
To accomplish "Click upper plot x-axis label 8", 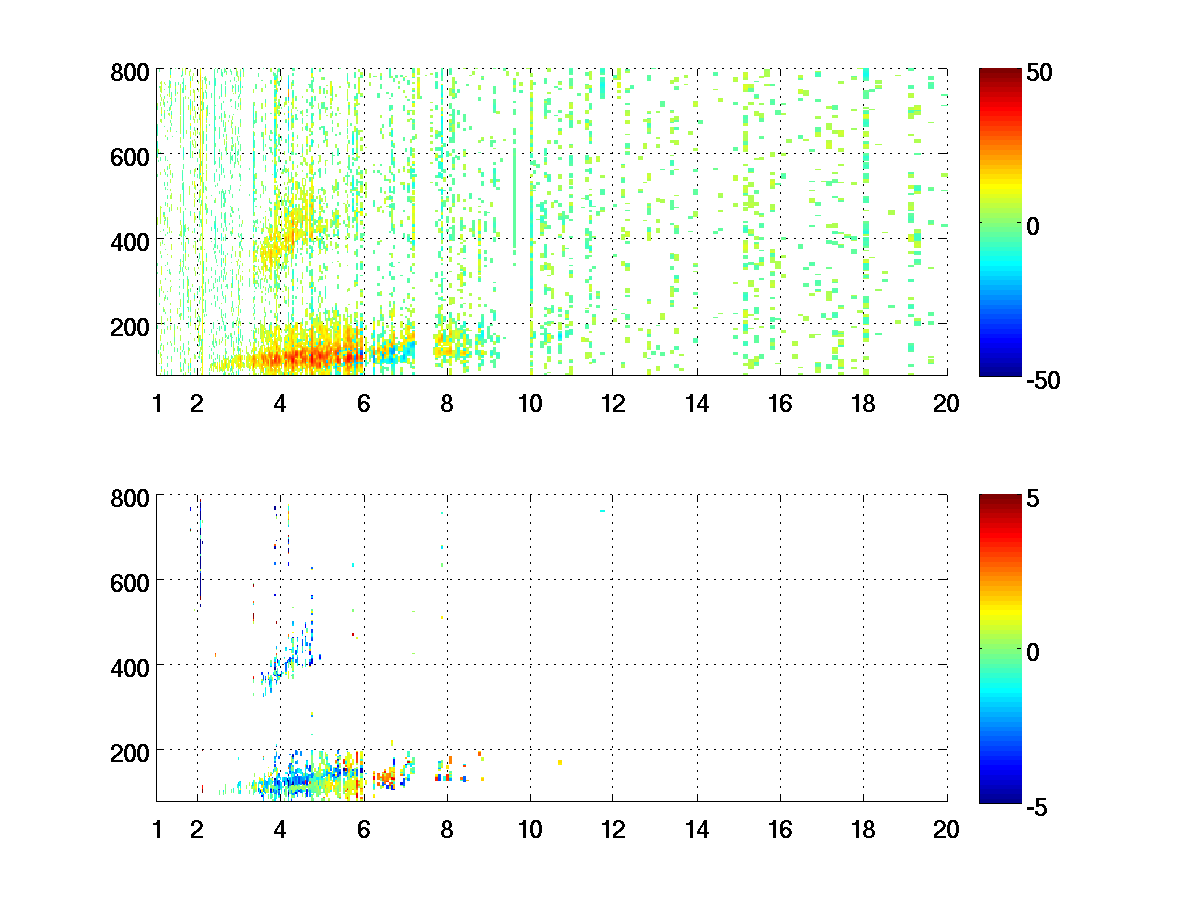I will [447, 403].
